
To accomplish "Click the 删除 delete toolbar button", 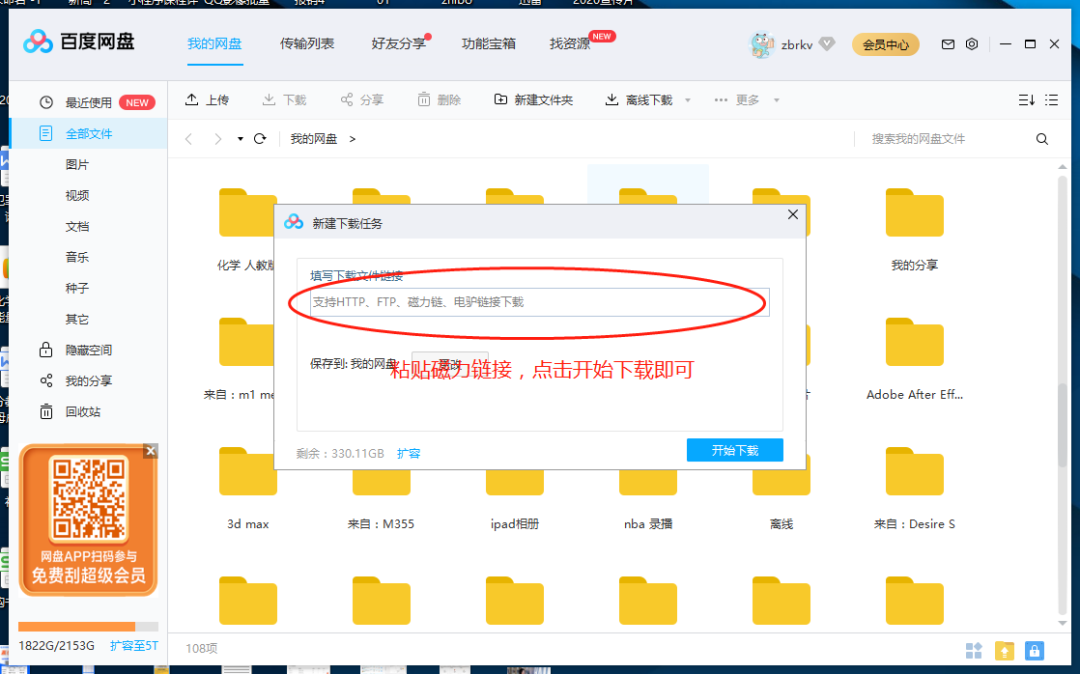I will (439, 100).
